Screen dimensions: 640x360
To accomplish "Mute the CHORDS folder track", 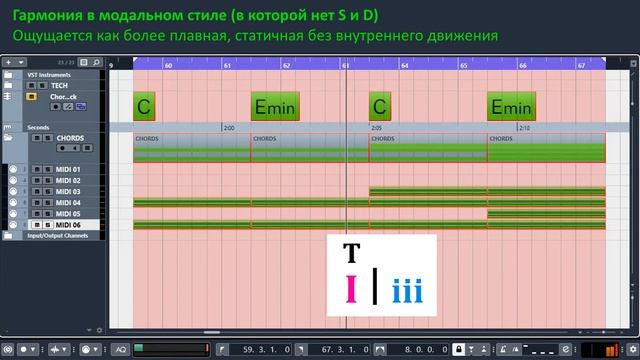I will pos(37,138).
